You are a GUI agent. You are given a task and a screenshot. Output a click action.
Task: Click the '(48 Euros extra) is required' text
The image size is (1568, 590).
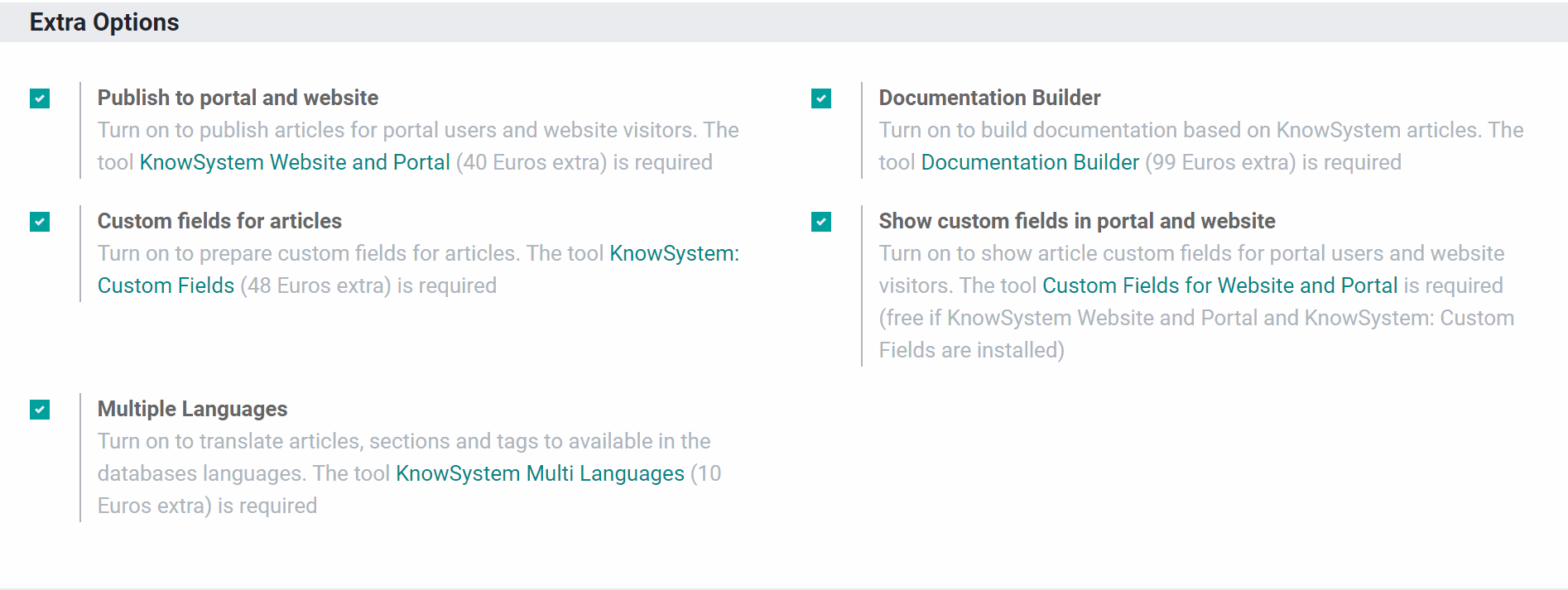[x=368, y=285]
